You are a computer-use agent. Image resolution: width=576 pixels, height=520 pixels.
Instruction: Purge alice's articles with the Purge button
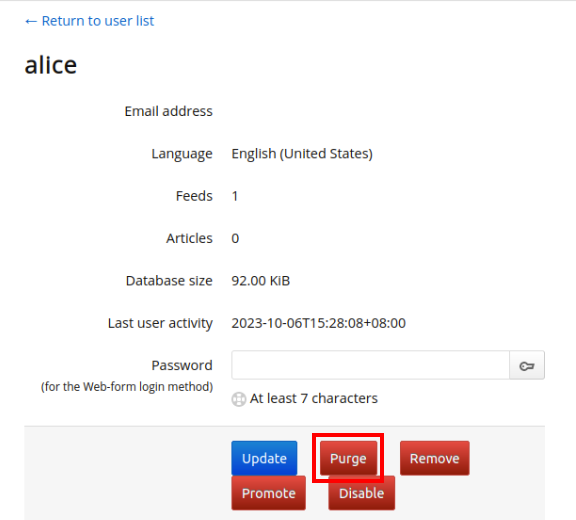point(348,458)
